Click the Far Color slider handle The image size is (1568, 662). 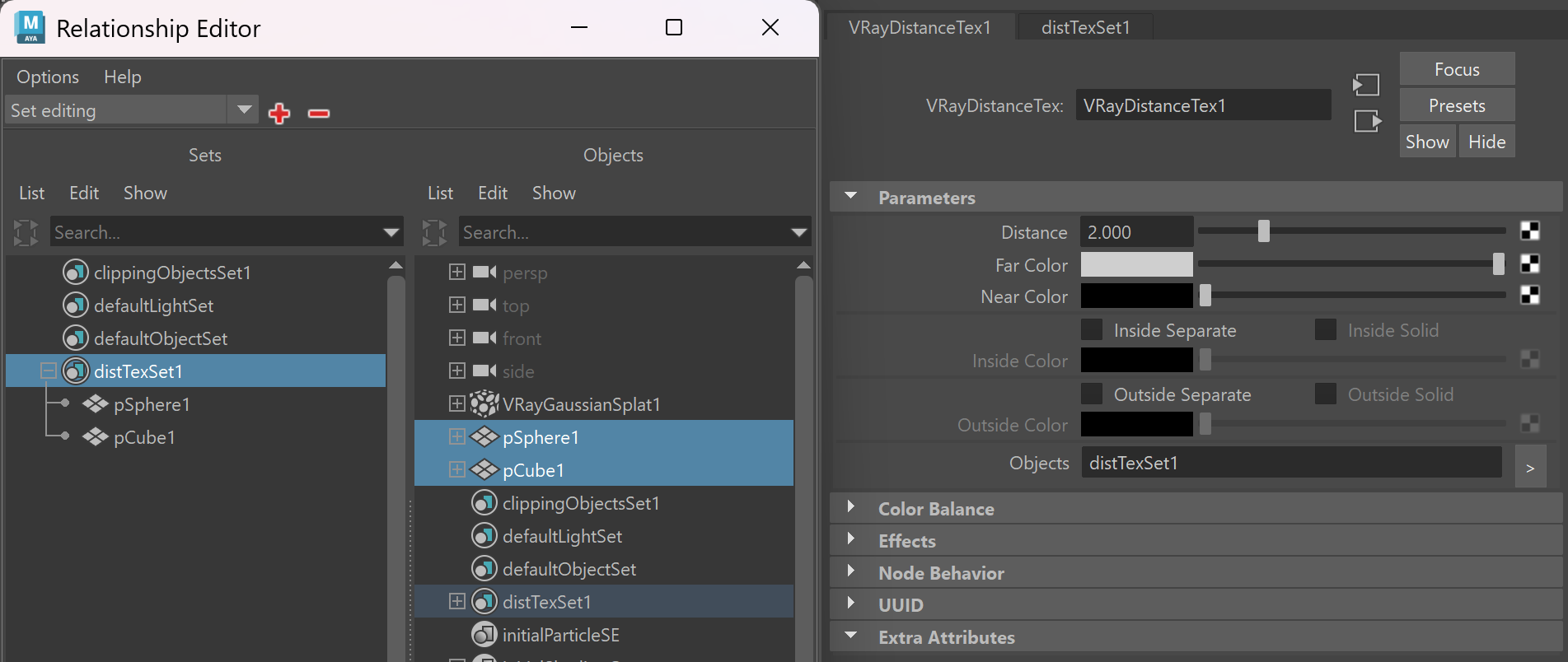click(x=1498, y=263)
